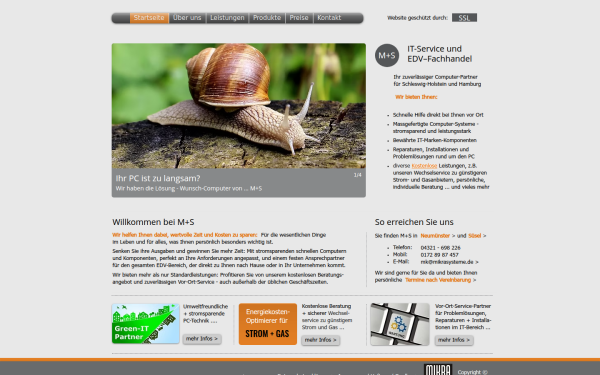Click the round M+S logo
The width and height of the screenshot is (600, 375).
tap(387, 55)
